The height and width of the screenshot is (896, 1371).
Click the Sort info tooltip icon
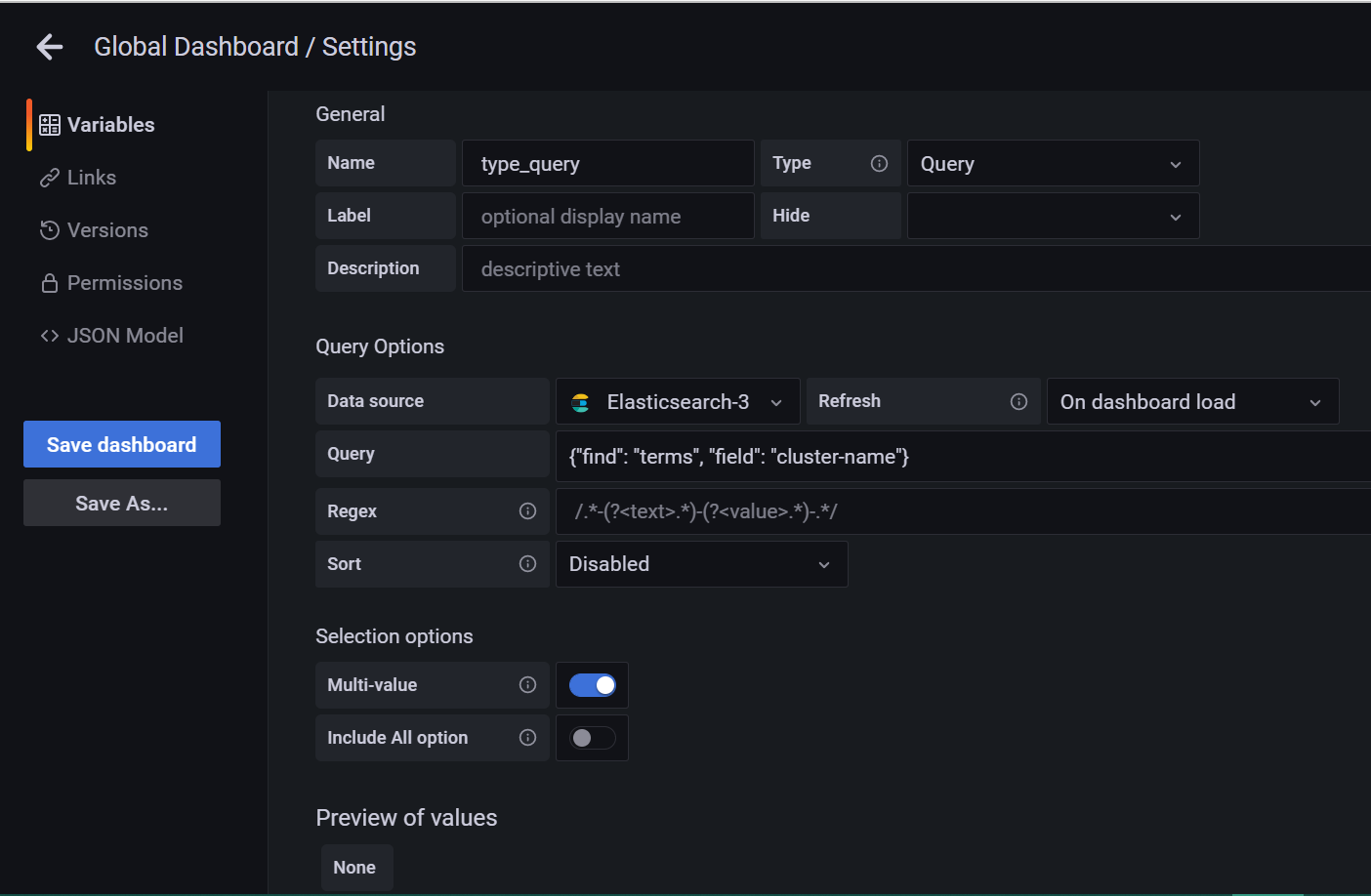[x=527, y=563]
